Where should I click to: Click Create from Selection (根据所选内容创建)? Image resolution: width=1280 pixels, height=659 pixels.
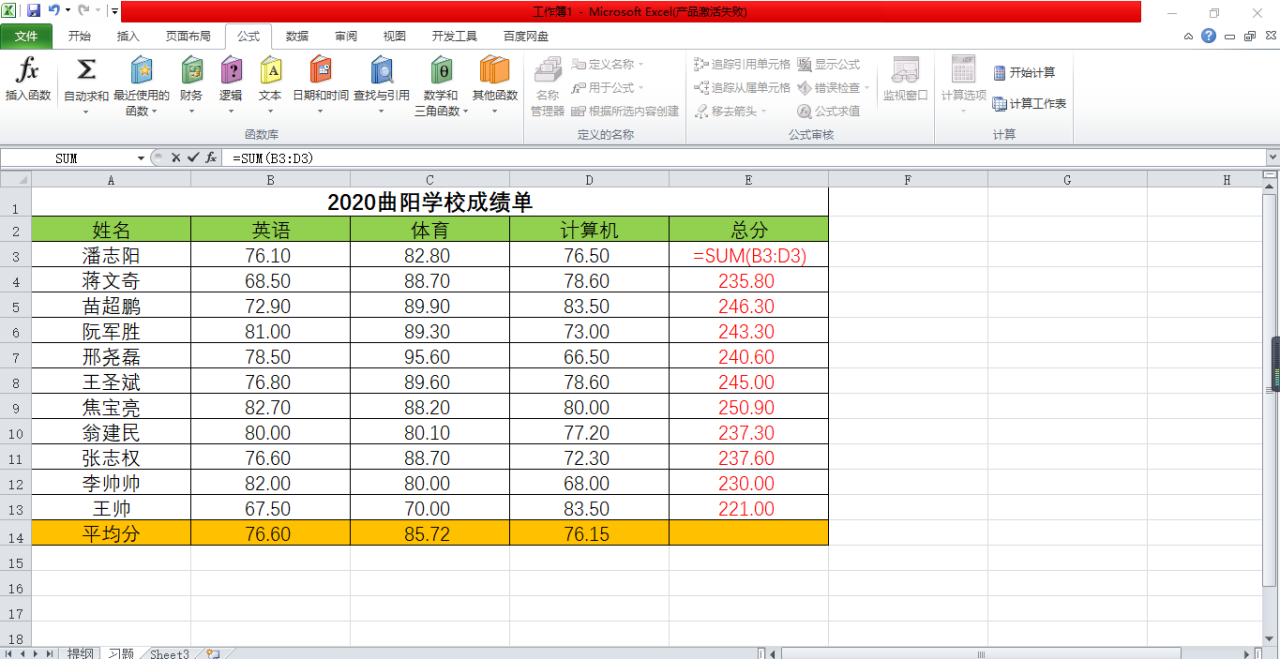[x=625, y=111]
